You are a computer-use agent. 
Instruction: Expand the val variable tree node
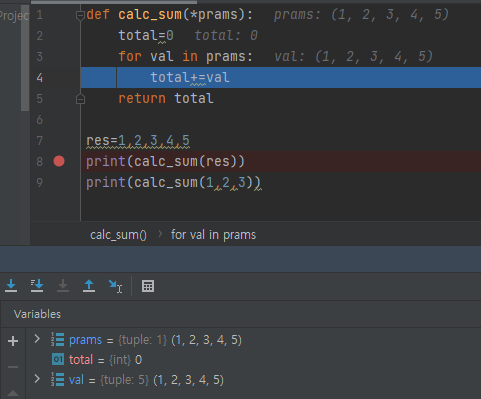[37, 379]
